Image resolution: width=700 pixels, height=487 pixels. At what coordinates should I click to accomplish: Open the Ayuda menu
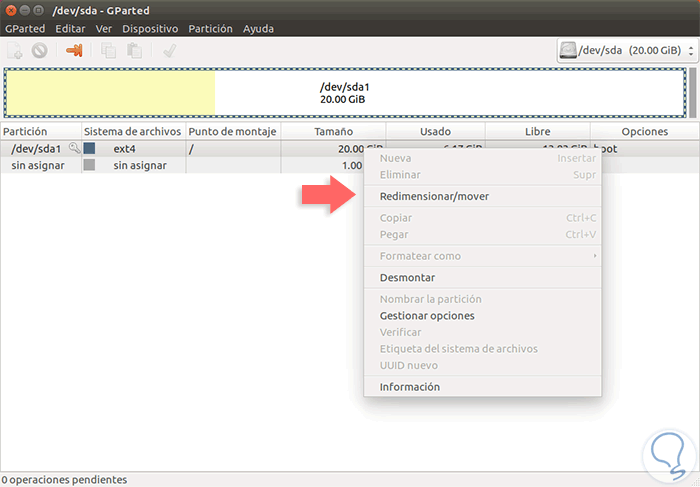click(258, 29)
